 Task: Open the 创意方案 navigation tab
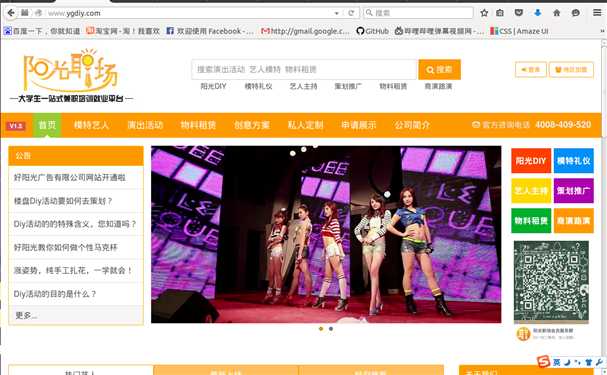coord(252,125)
